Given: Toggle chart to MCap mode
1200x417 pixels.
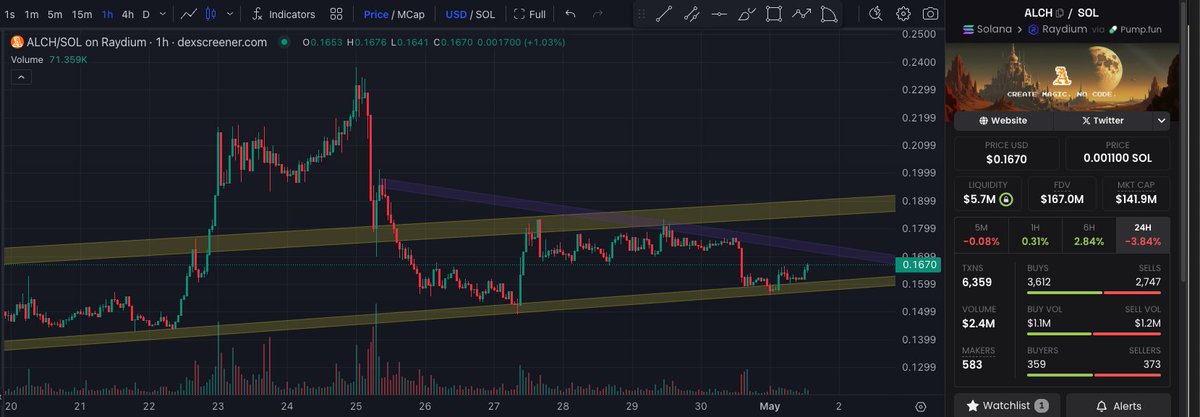Looking at the screenshot, I should pyautogui.click(x=412, y=14).
